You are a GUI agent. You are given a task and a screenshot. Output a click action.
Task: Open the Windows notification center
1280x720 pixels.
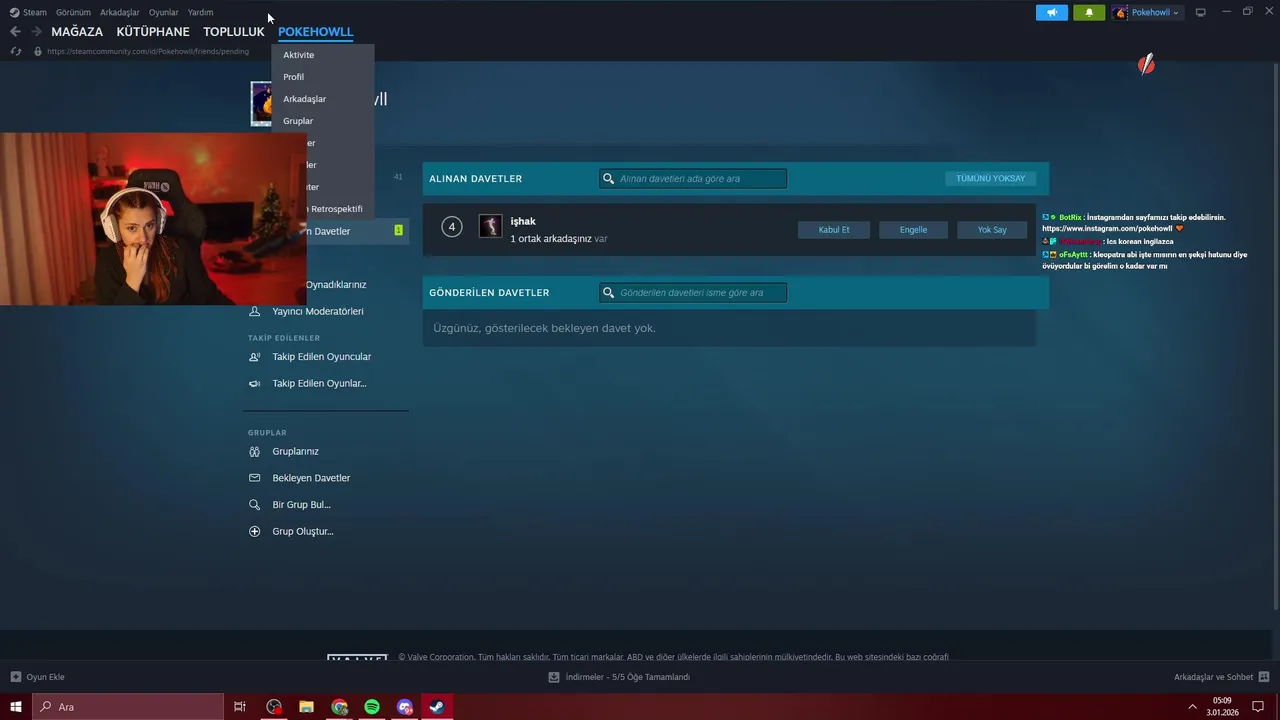click(x=1259, y=707)
